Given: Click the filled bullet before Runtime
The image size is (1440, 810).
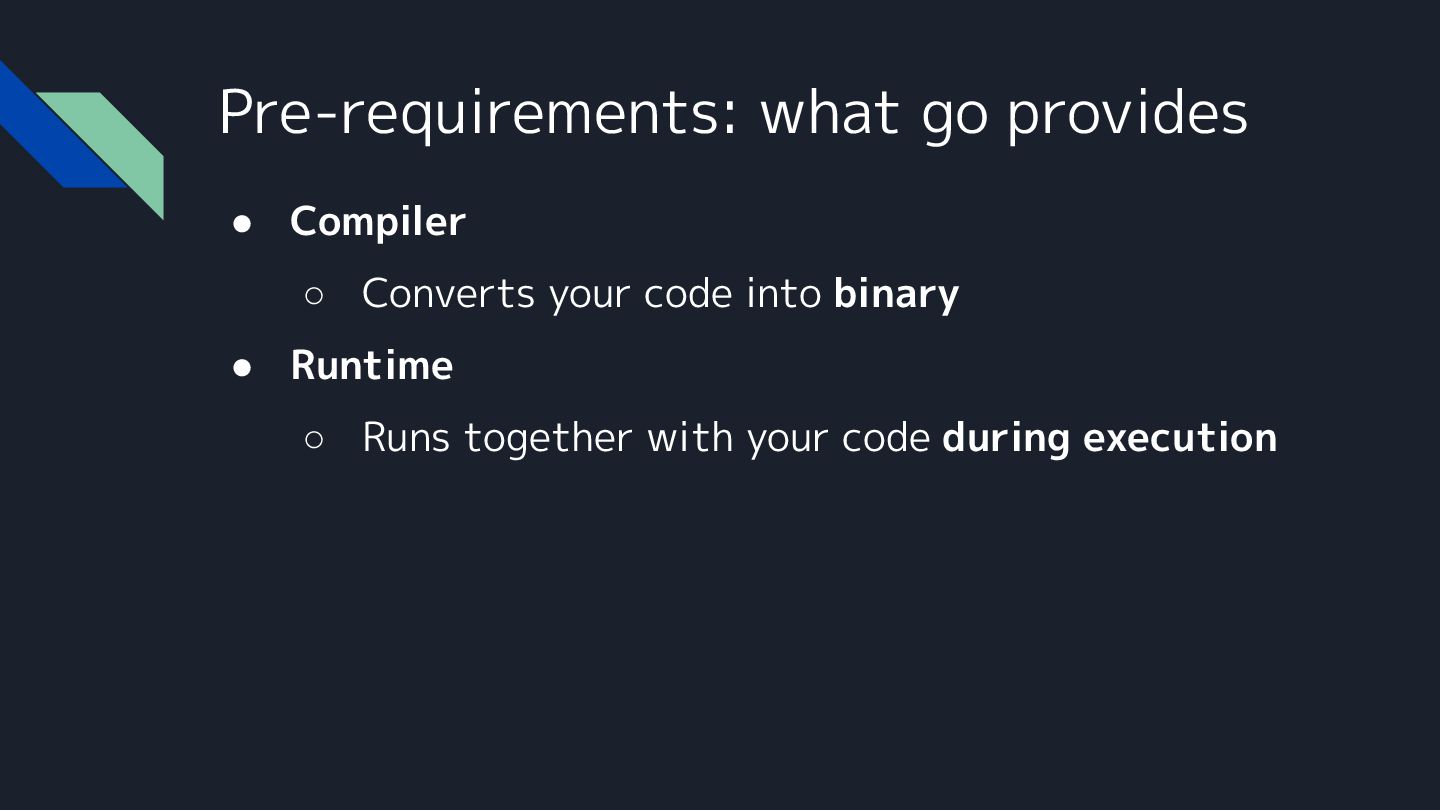Looking at the screenshot, I should click(x=242, y=367).
